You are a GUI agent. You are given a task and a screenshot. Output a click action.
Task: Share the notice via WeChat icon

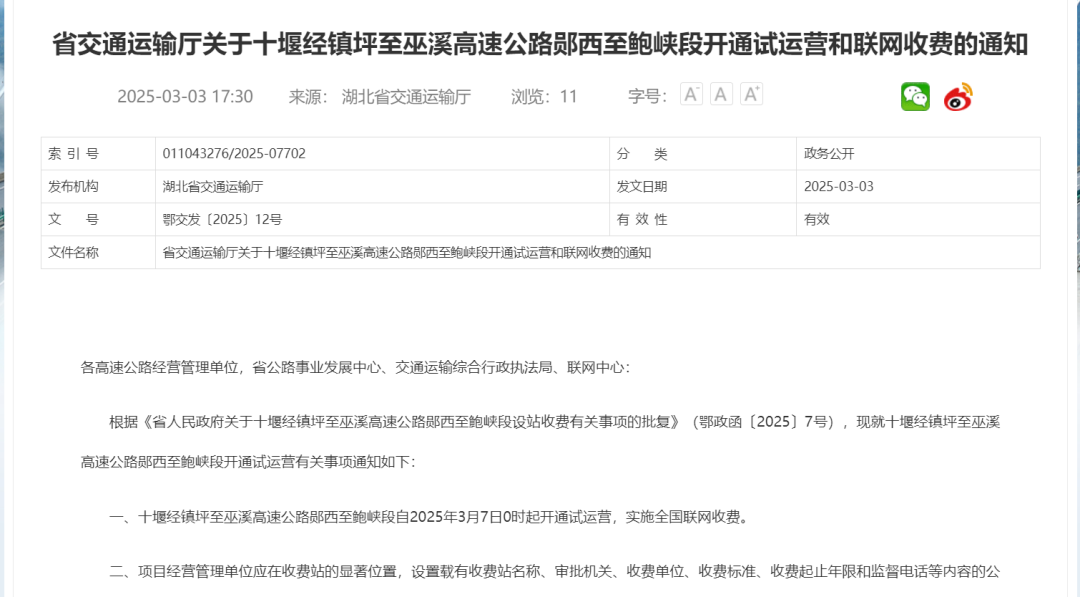coord(915,96)
